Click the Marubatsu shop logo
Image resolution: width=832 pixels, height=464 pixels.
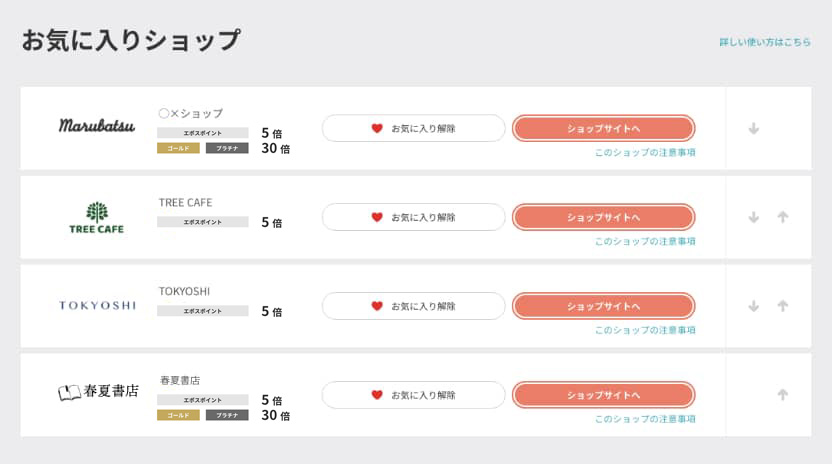pyautogui.click(x=97, y=126)
